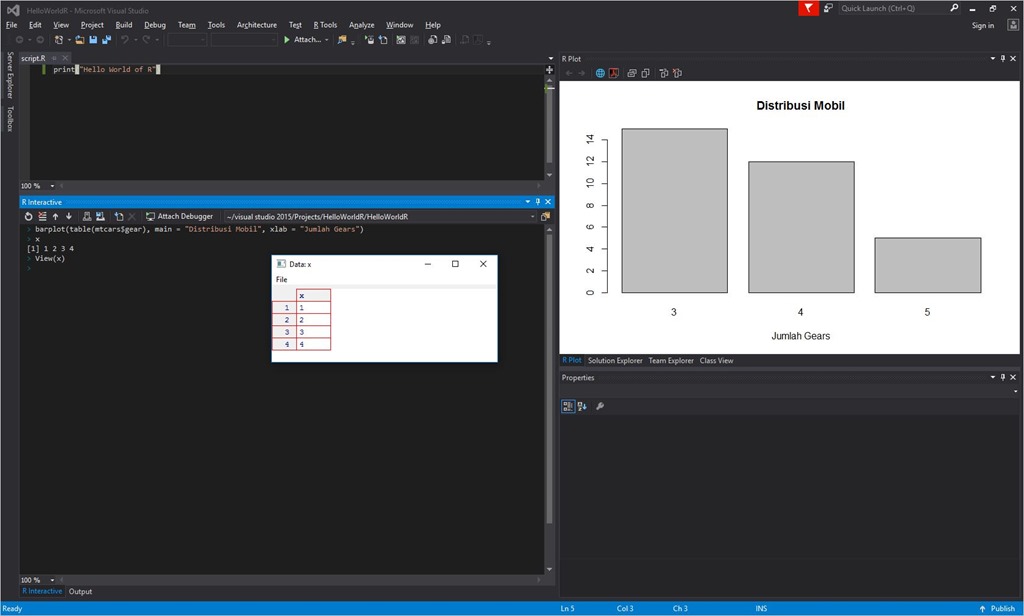Toggle Categorized view in Properties panel
This screenshot has height=616, width=1024.
tap(568, 406)
